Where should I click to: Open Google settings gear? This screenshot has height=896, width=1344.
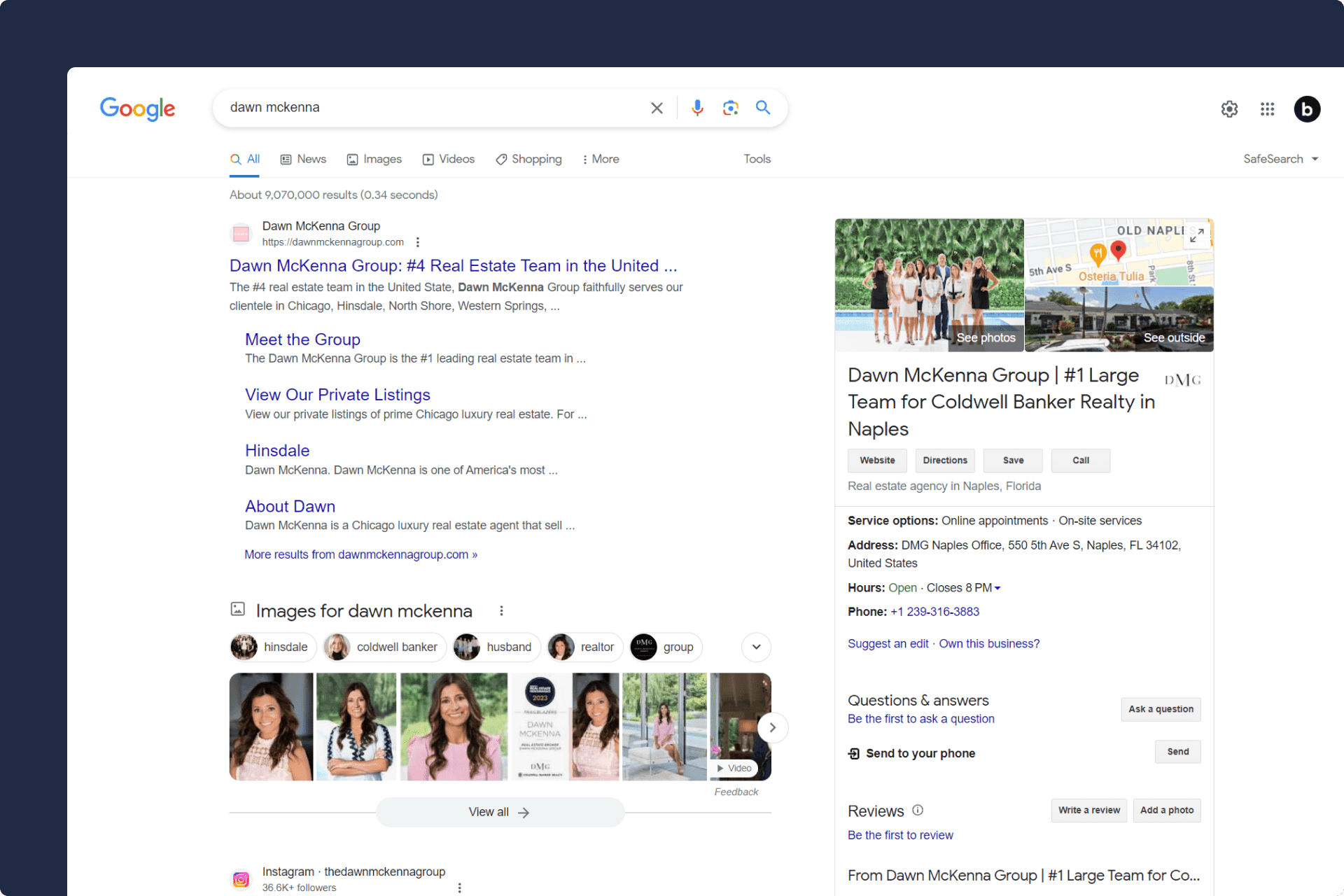point(1229,109)
